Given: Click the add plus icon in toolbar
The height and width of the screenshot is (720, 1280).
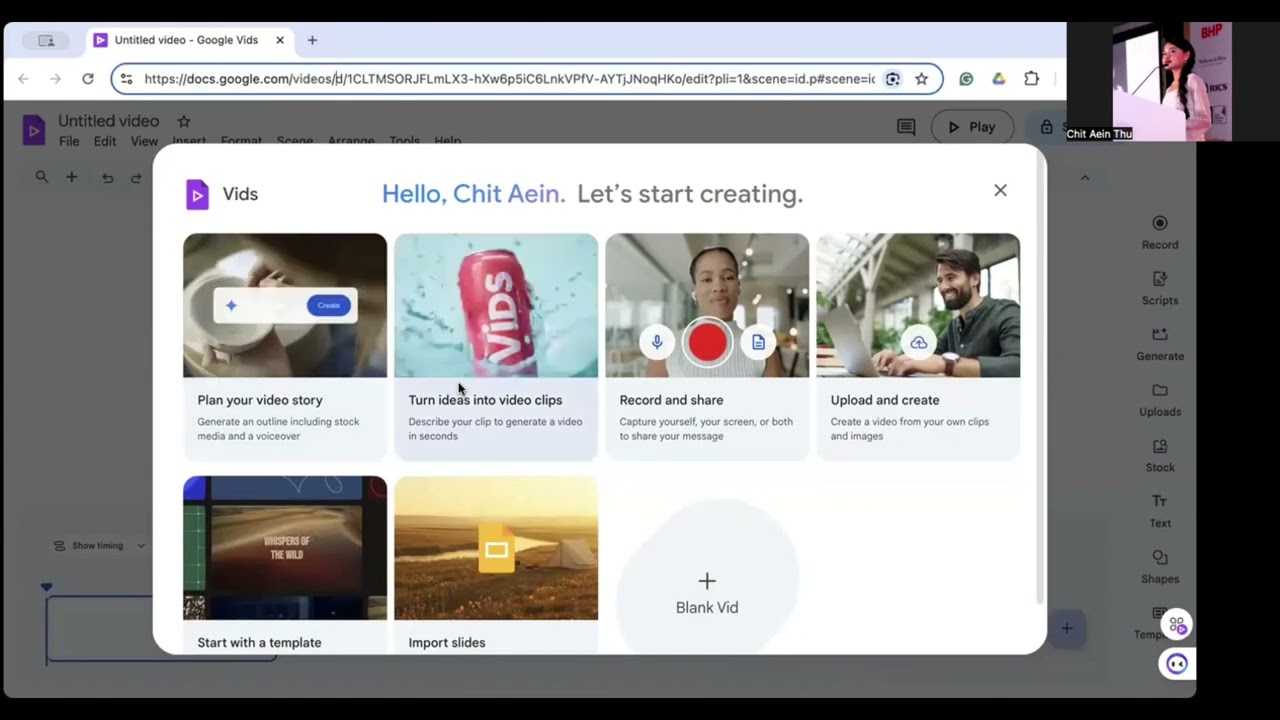Looking at the screenshot, I should coord(72,177).
